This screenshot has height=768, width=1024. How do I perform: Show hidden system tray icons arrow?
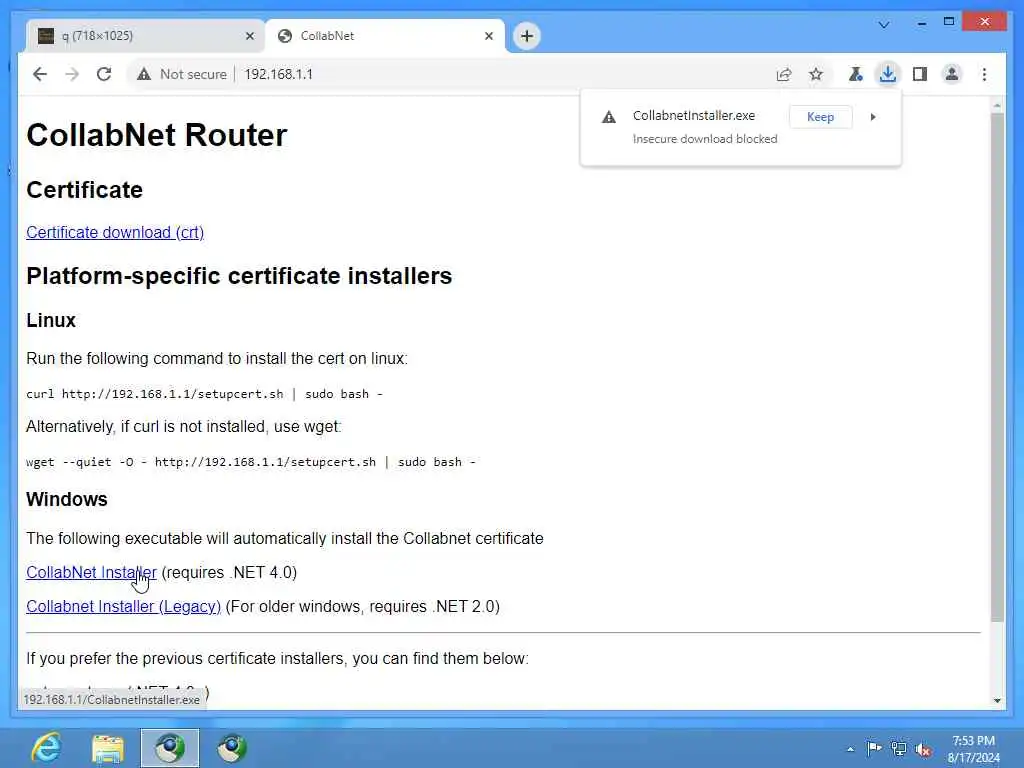tap(850, 749)
